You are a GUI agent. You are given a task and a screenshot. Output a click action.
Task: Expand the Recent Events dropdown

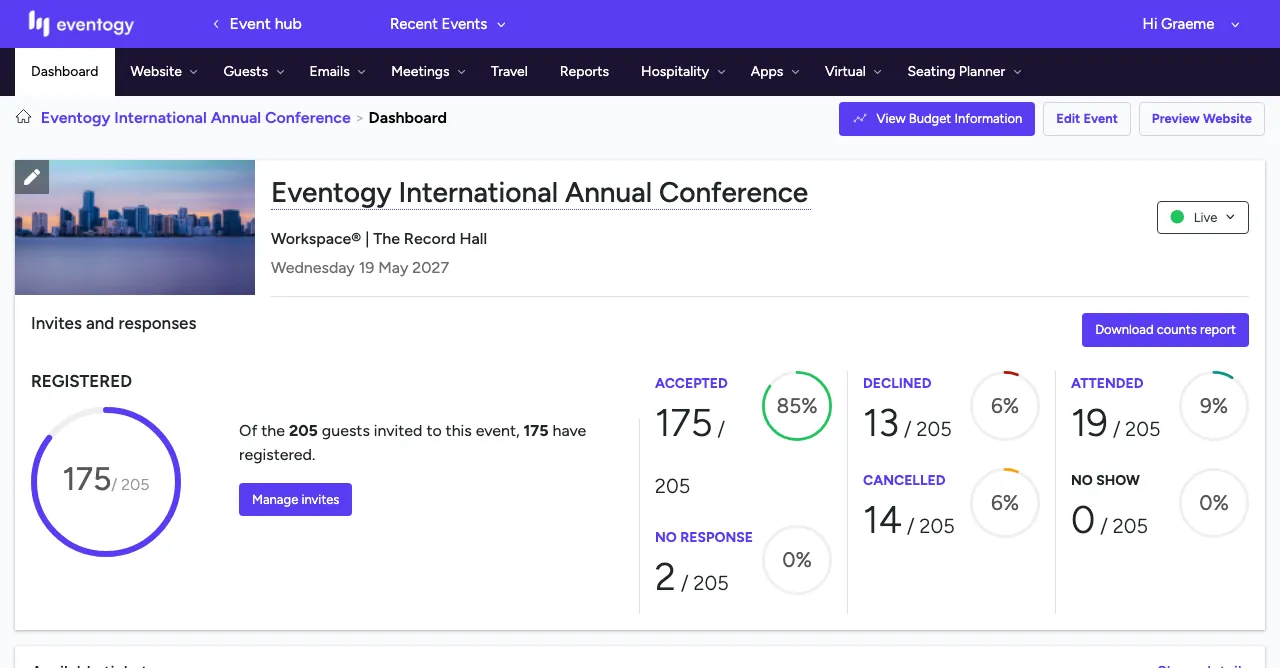[x=448, y=24]
